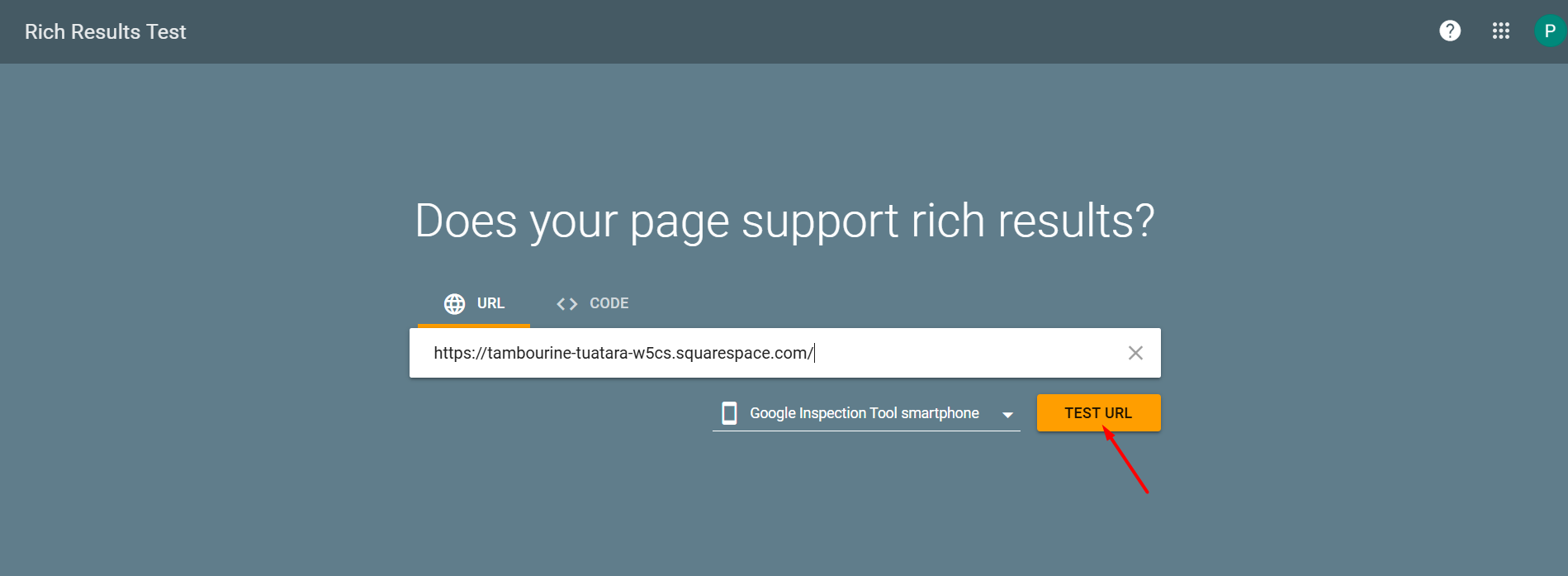Click the angle brackets icon beside CODE
The width and height of the screenshot is (1568, 576).
click(x=566, y=304)
